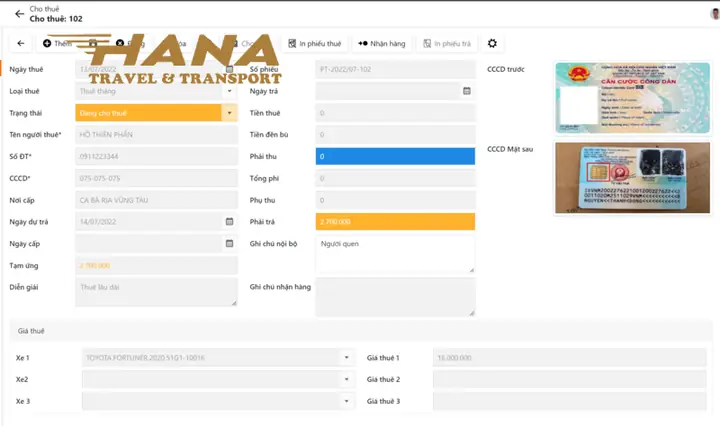Click the Ghi chú nội bộ text area
This screenshot has width=720, height=426.
pos(395,254)
